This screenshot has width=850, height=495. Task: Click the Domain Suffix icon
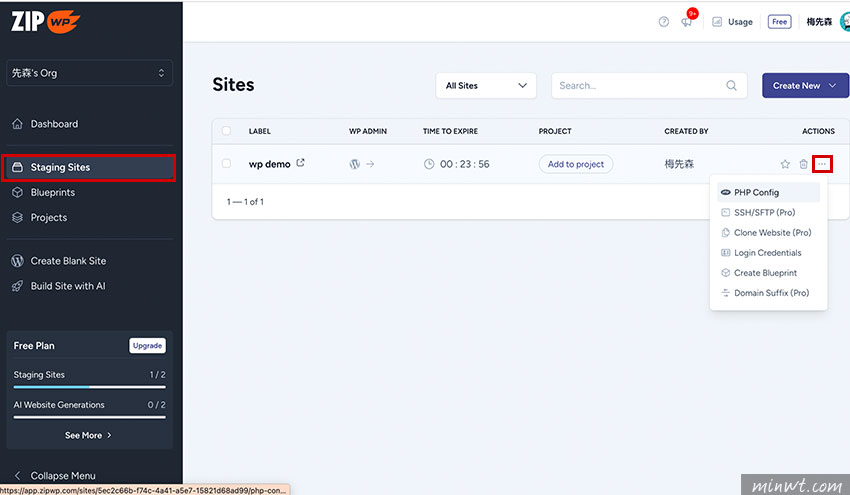click(725, 293)
